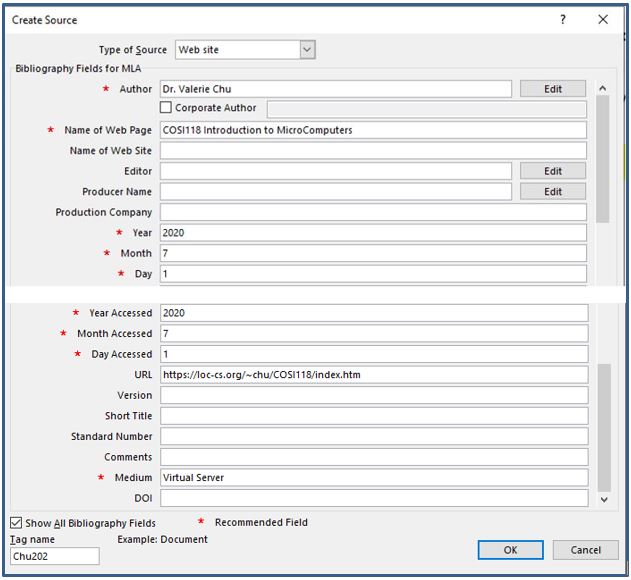This screenshot has height=580, width=631.
Task: Click the URL input field
Action: 372,375
